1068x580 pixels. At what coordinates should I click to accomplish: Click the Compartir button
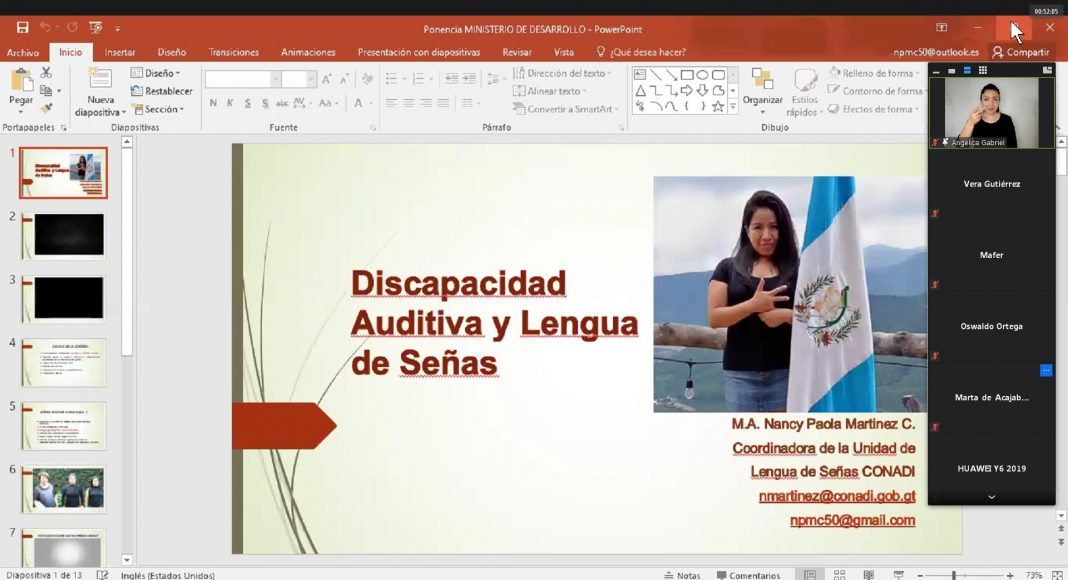[1020, 52]
